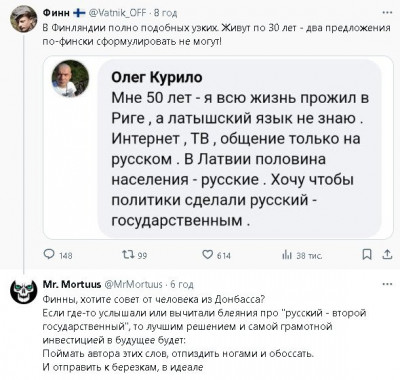Open Финн's profile avatar

click(x=23, y=19)
